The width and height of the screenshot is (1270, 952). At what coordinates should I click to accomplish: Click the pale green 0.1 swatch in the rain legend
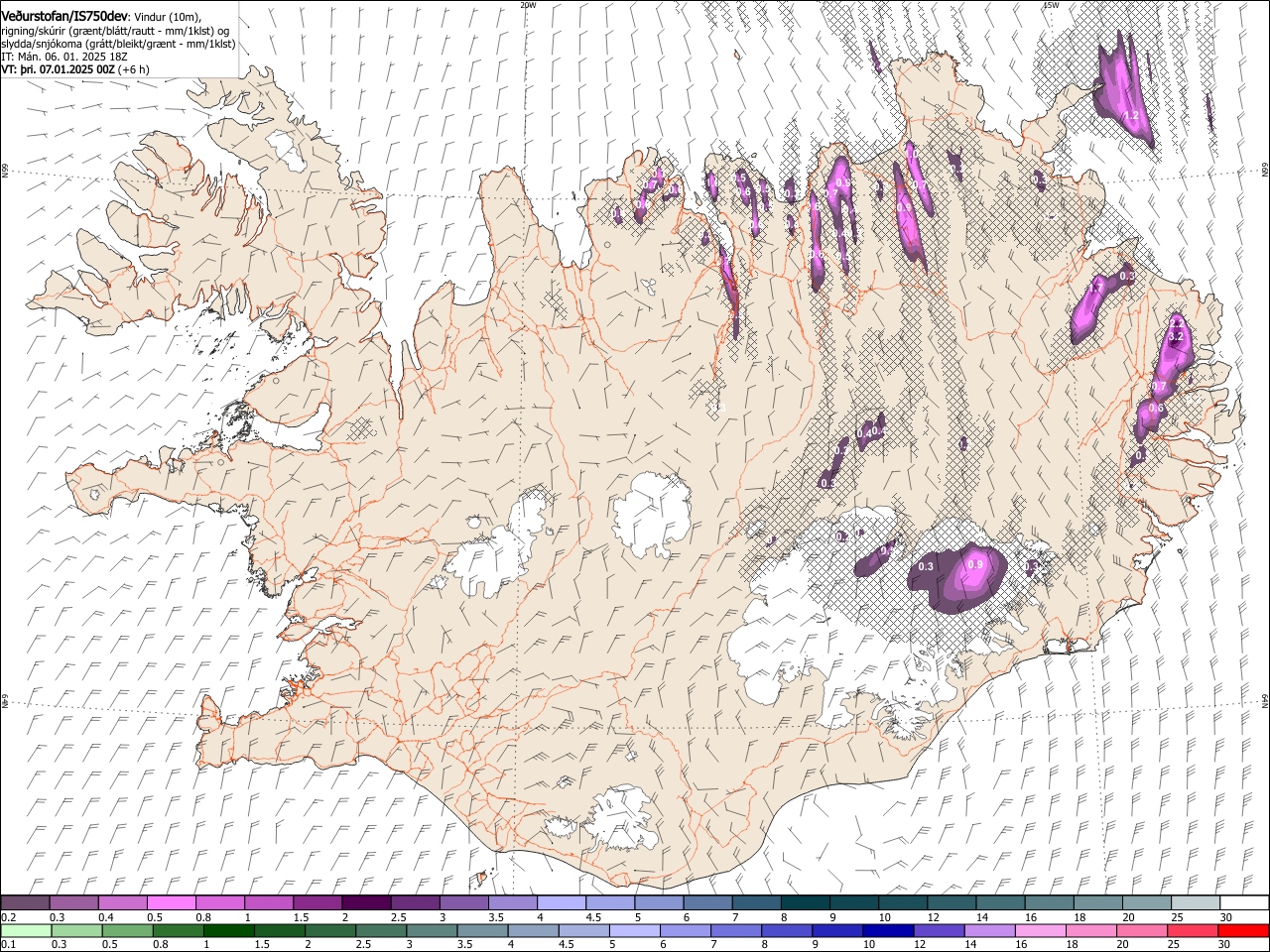pos(26,930)
